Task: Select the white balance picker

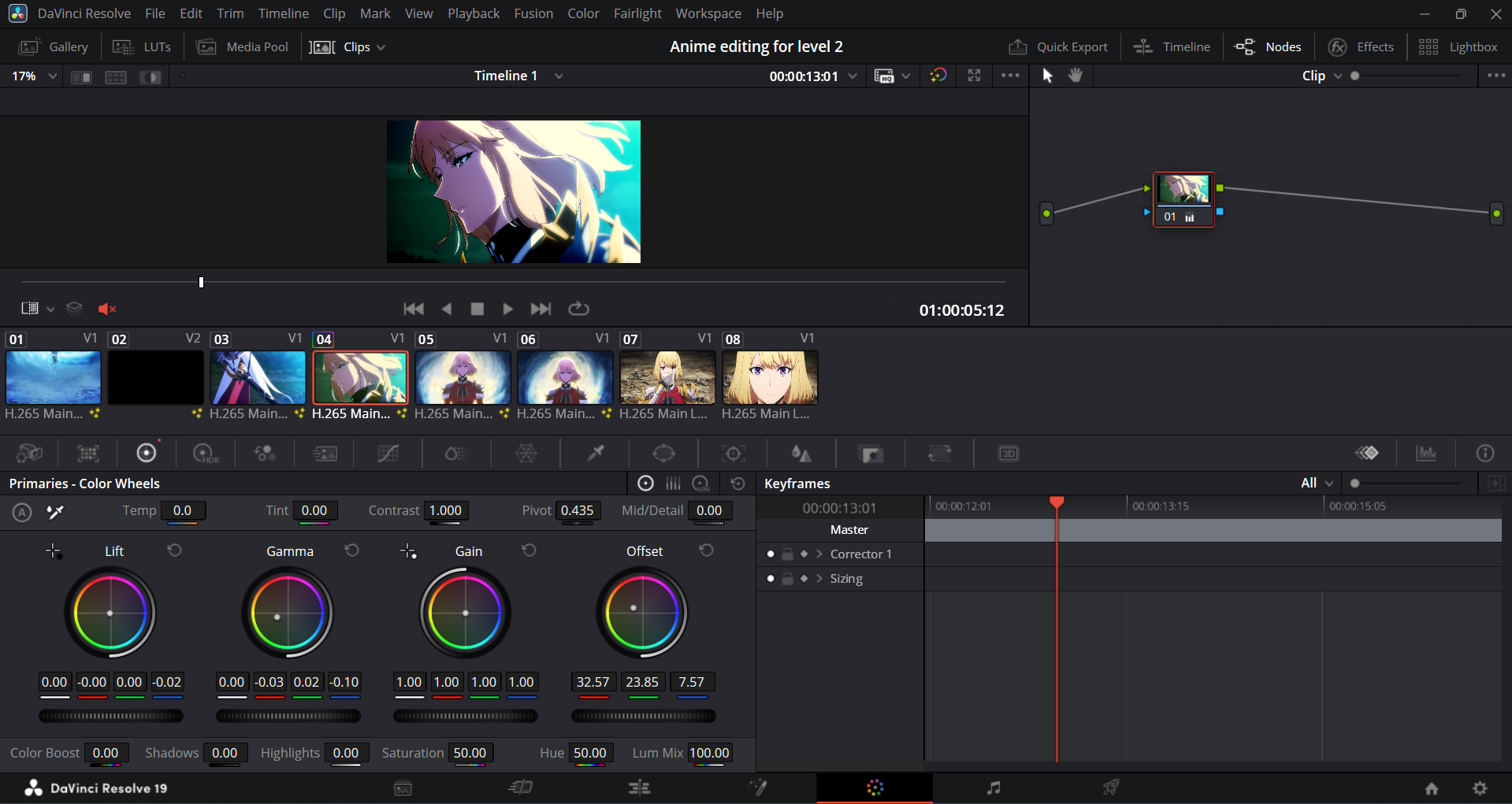Action: 55,512
